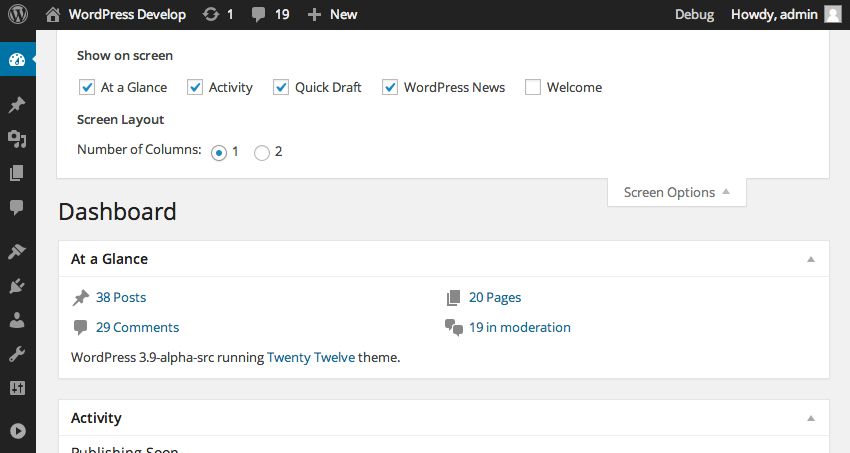
Task: Click the admin avatar image
Action: click(x=833, y=14)
